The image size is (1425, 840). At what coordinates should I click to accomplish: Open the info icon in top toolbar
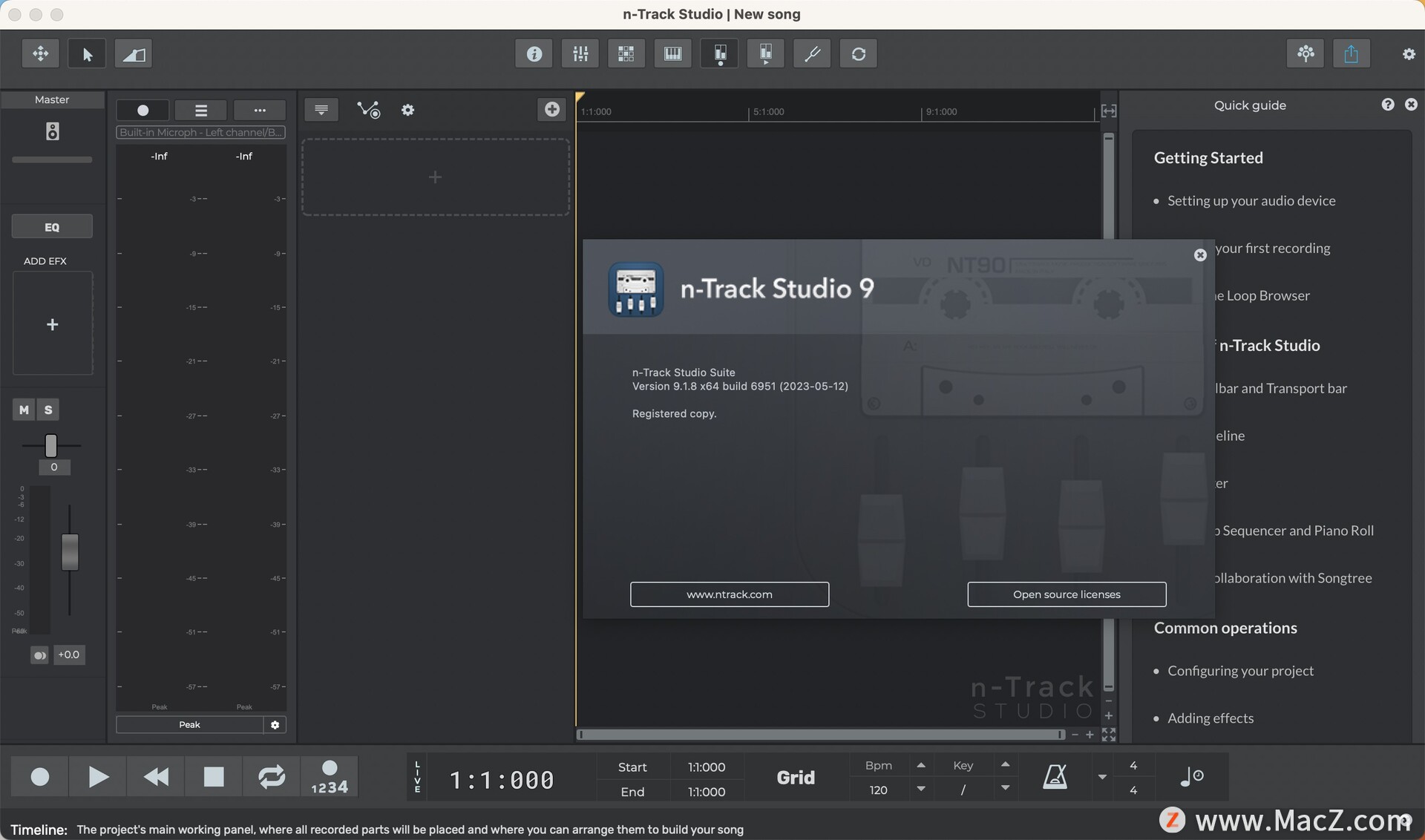(534, 53)
